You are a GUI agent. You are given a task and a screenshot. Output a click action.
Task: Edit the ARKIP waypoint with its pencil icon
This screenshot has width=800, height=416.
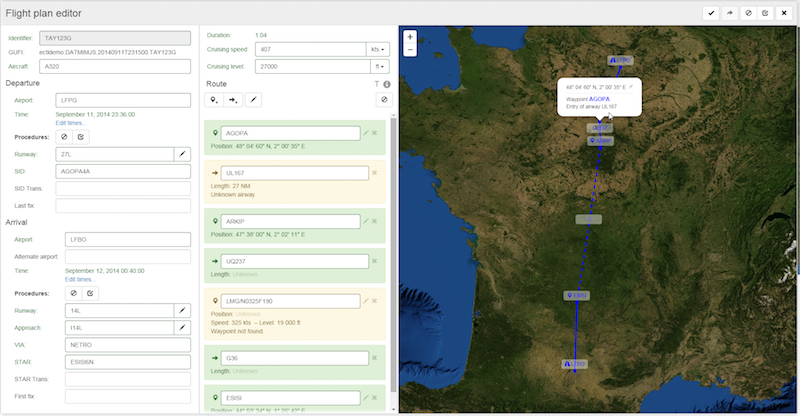coord(366,221)
